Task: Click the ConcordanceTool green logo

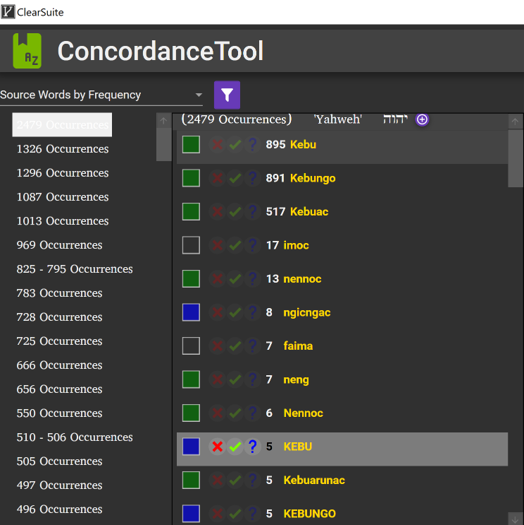Action: (27, 51)
